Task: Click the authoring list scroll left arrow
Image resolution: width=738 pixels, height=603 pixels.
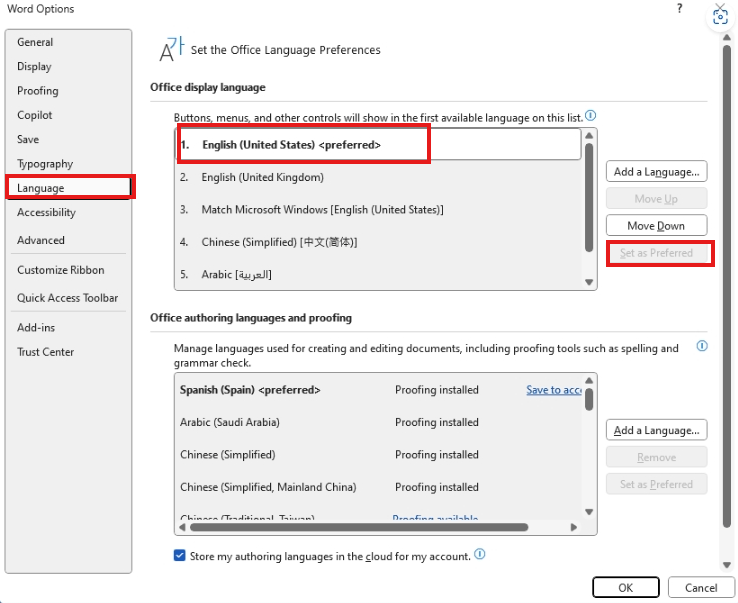Action: tap(183, 527)
